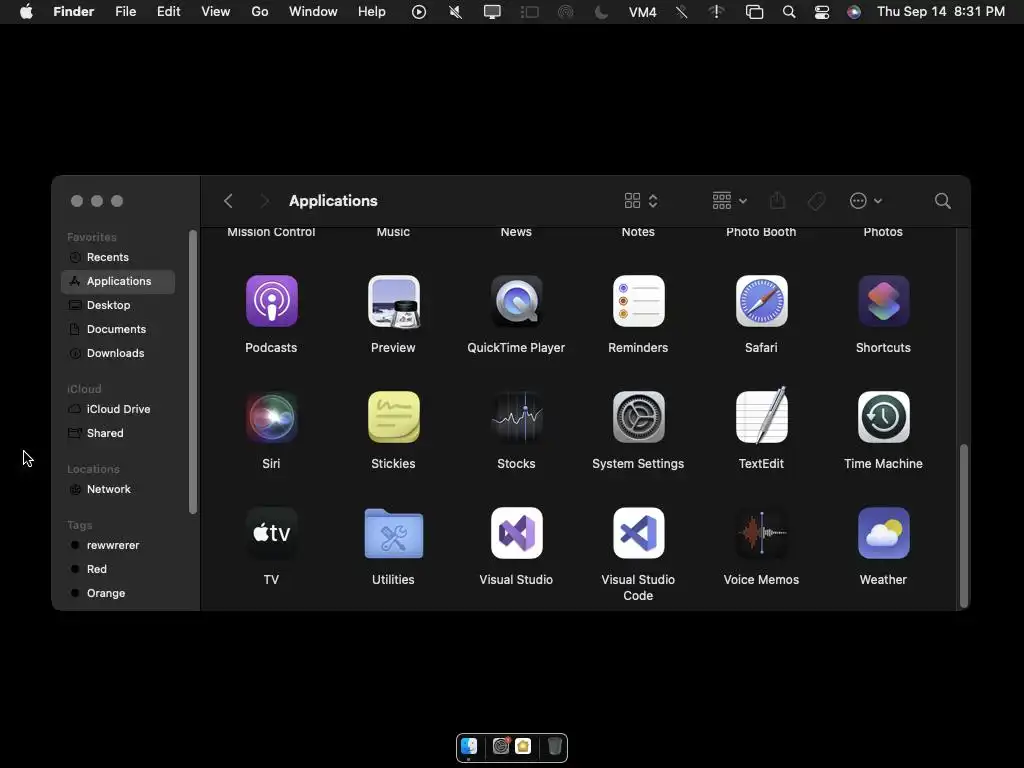Select the Visual Studio Code icon

click(639, 533)
